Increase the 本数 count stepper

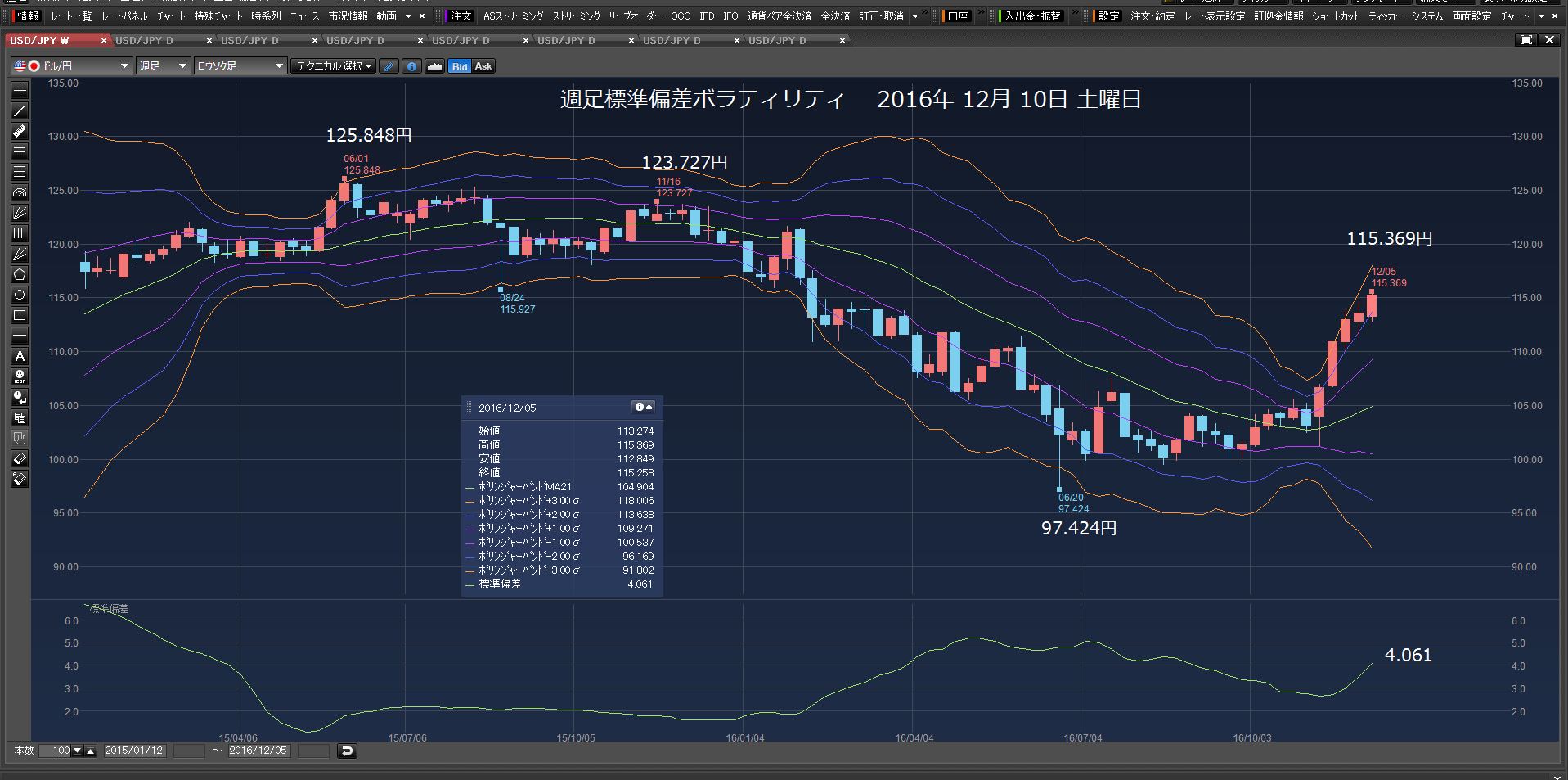tap(90, 751)
